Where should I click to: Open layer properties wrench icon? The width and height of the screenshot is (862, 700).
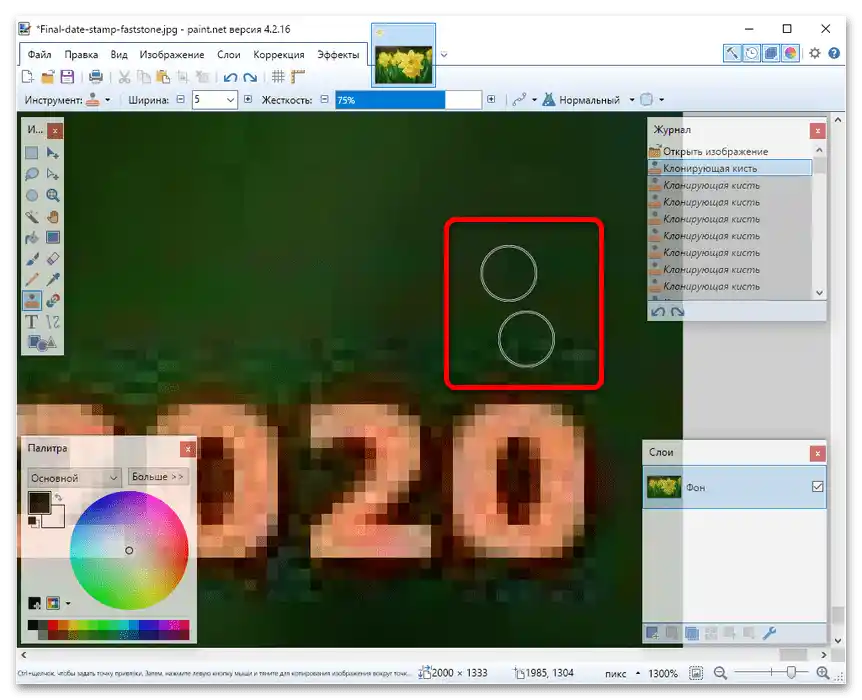point(769,633)
